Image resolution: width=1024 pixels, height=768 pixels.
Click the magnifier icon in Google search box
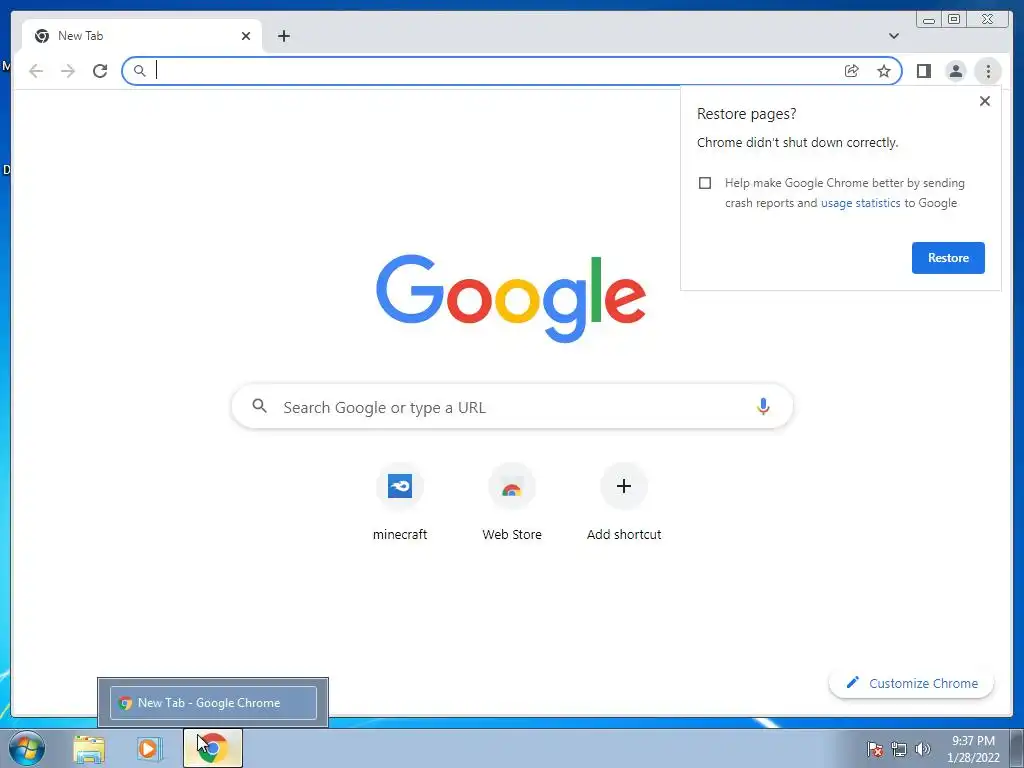259,406
